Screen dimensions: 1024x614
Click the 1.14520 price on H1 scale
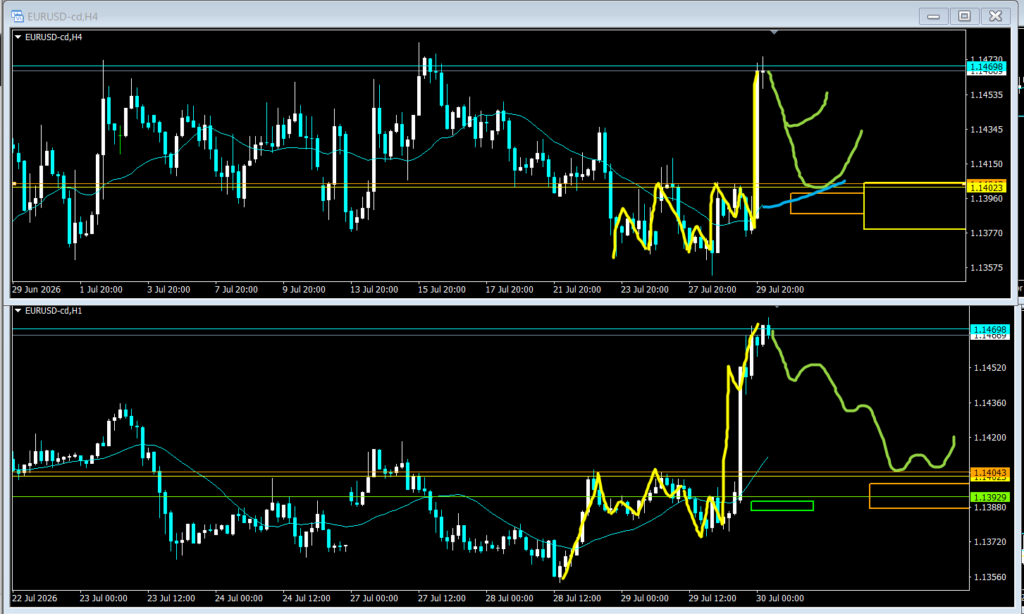tap(990, 368)
